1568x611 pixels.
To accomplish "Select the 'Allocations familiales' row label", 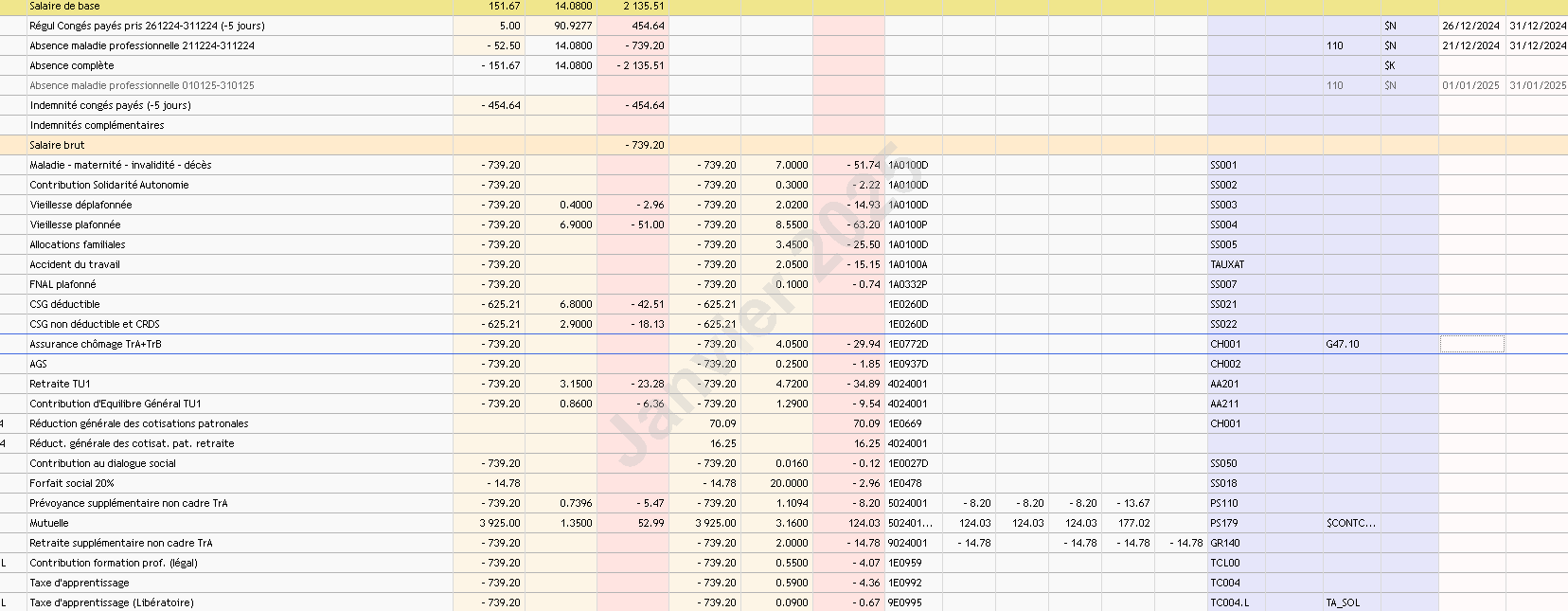I will [78, 244].
